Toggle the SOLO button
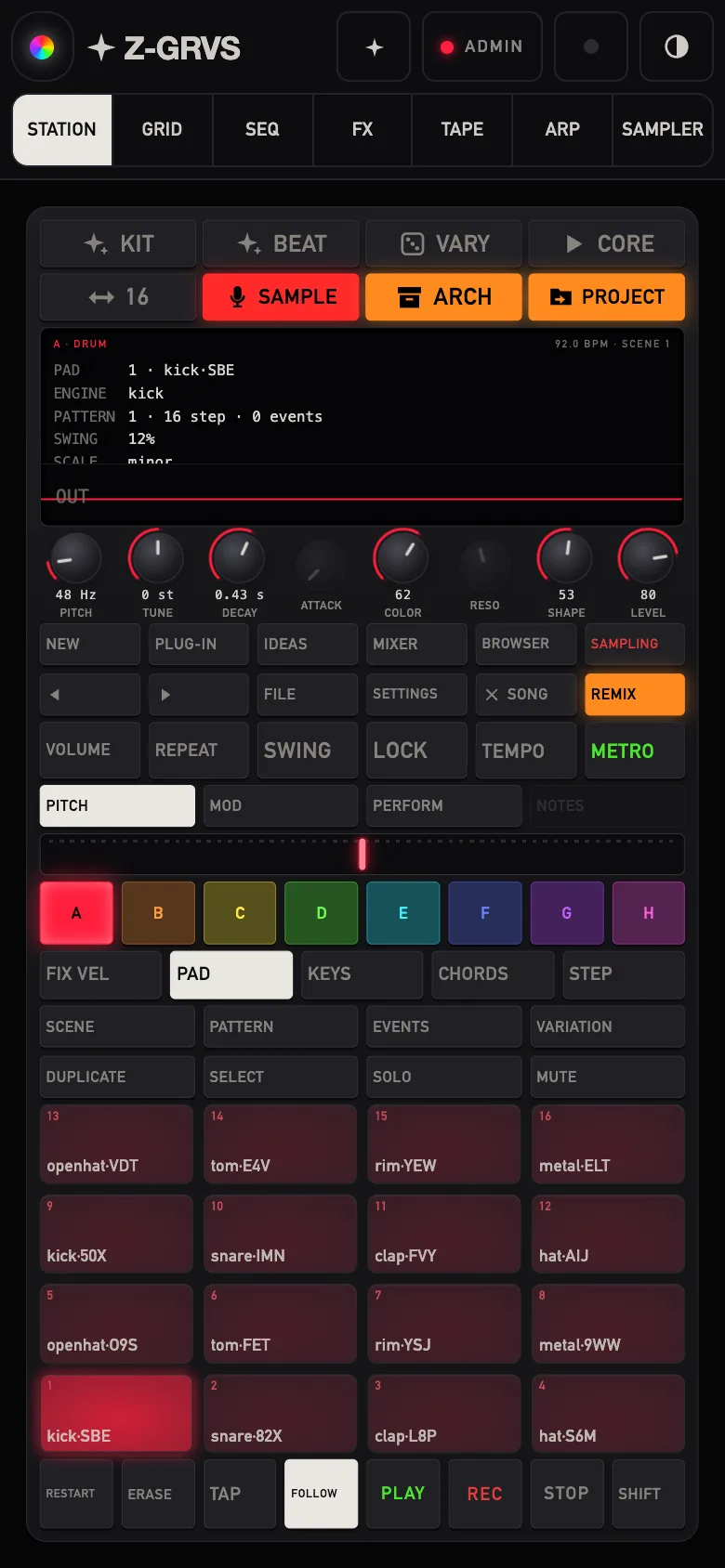 coord(444,1077)
